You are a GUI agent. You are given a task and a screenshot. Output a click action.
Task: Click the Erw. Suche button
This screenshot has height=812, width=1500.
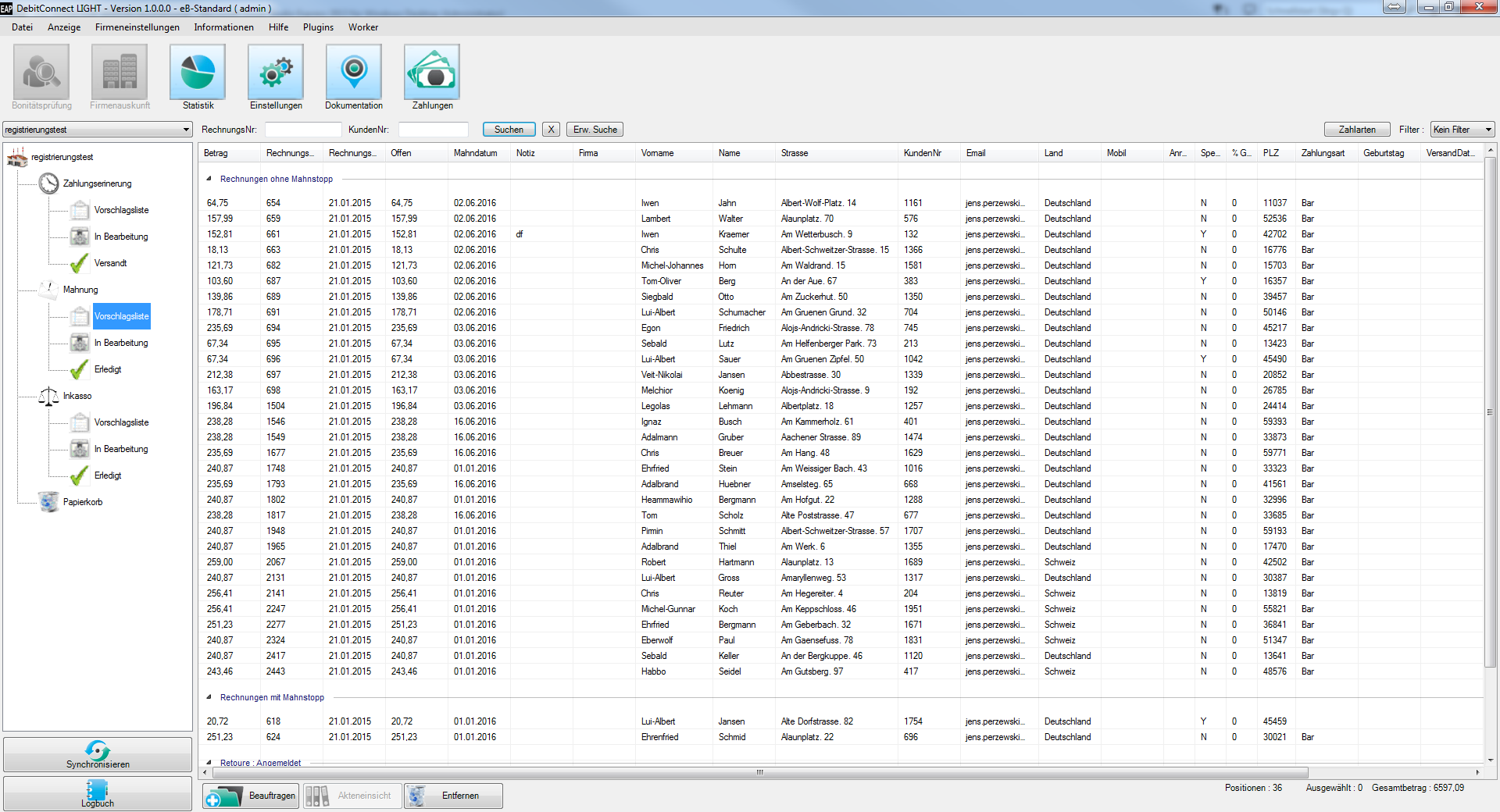595,130
